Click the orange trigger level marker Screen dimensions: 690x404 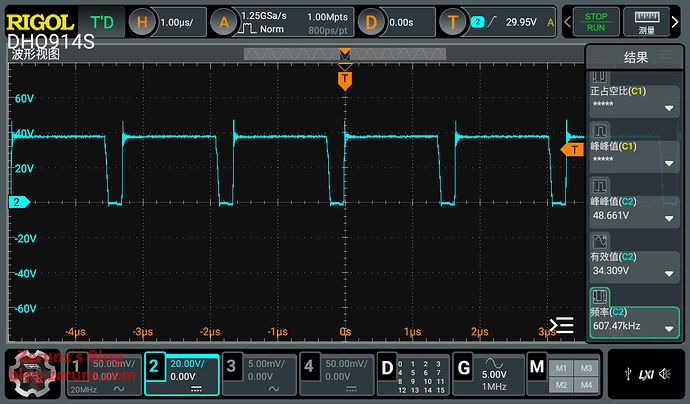pyautogui.click(x=572, y=149)
